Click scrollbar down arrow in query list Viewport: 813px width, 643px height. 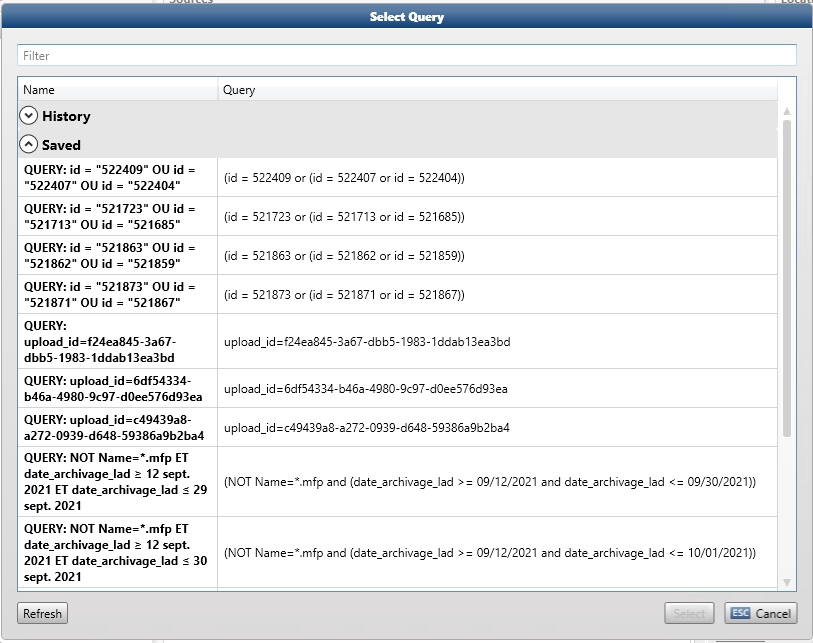click(x=787, y=582)
